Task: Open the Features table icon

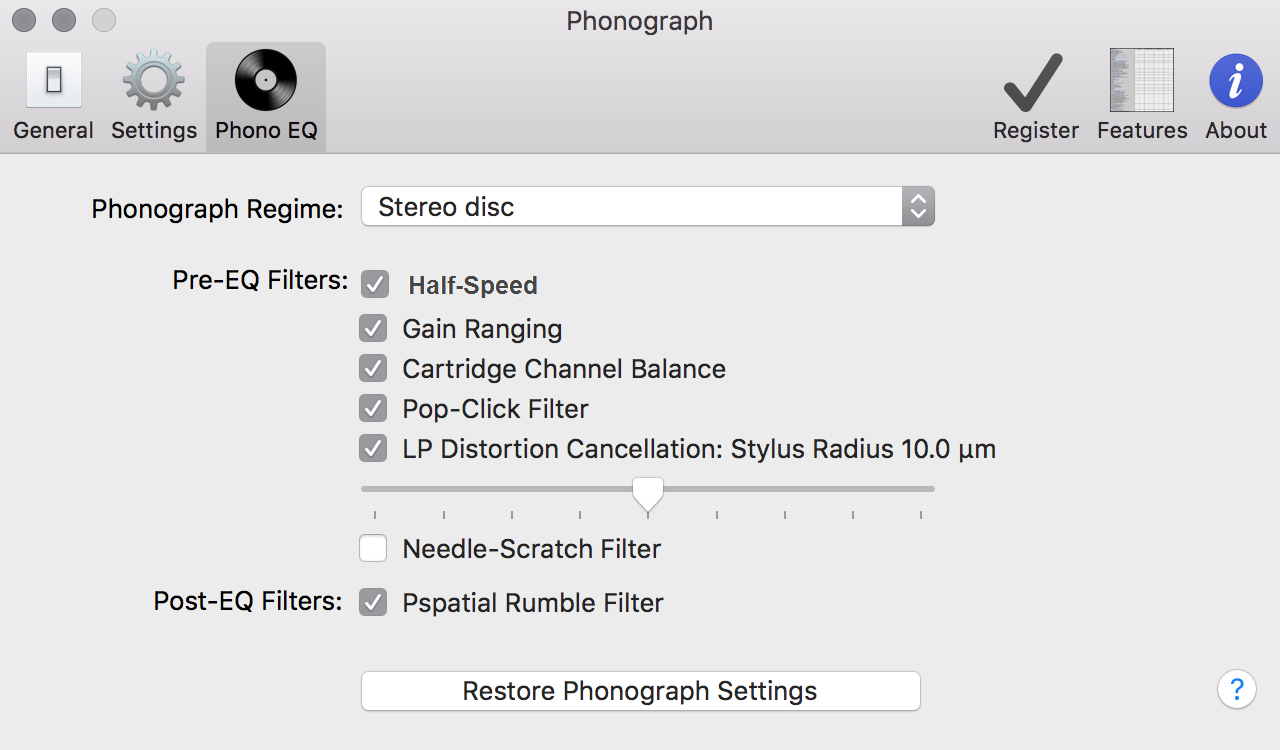Action: coord(1142,97)
